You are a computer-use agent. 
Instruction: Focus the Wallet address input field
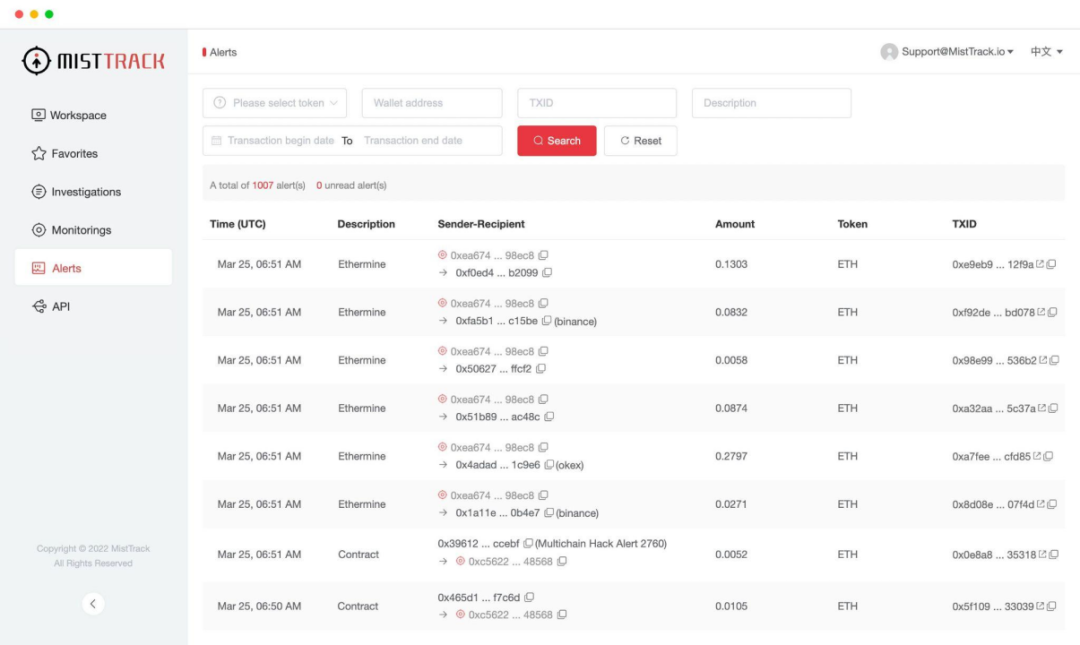(431, 103)
